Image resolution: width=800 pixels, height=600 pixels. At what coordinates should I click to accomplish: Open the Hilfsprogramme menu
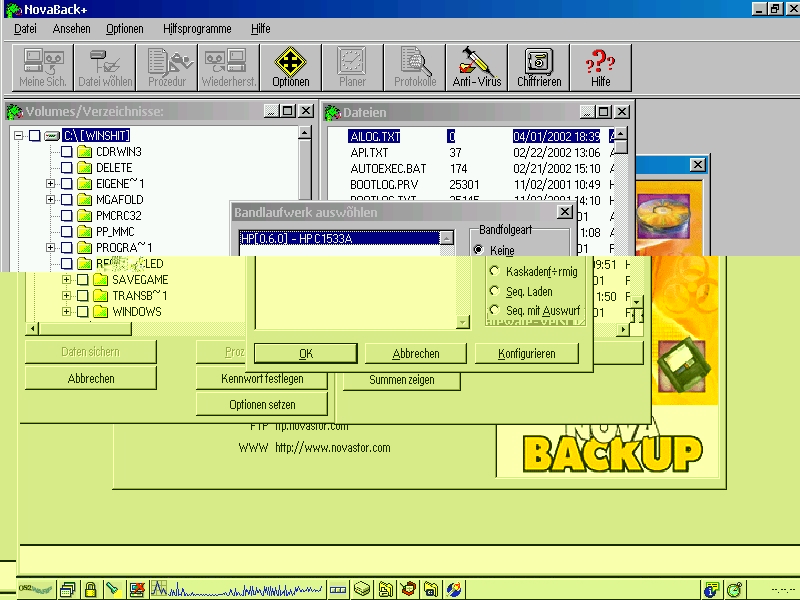point(197,29)
